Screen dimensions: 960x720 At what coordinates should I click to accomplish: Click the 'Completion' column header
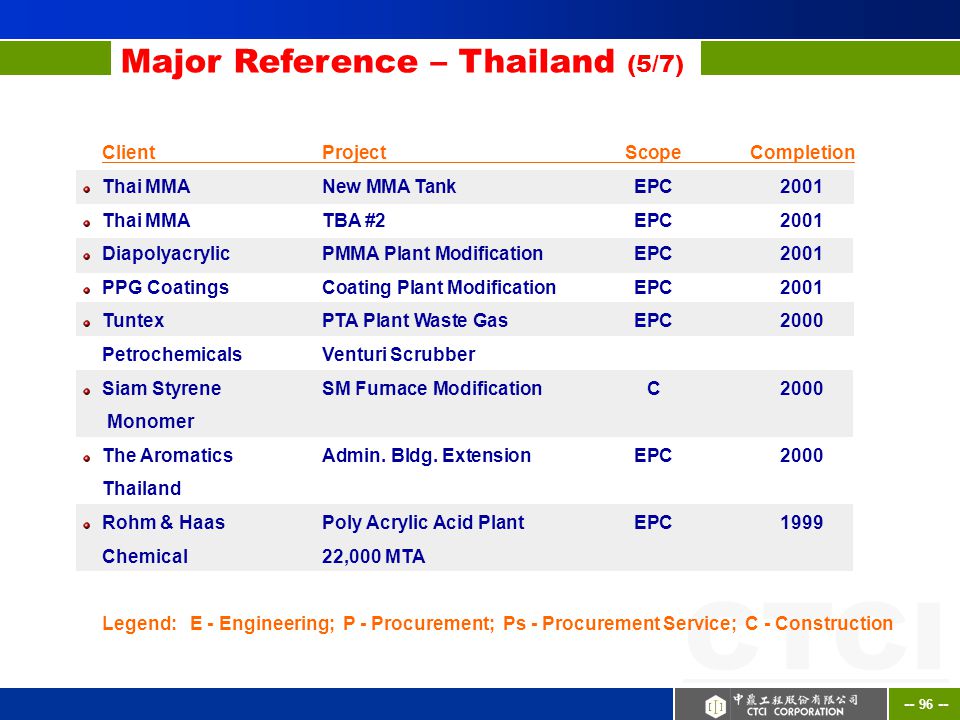pos(802,152)
